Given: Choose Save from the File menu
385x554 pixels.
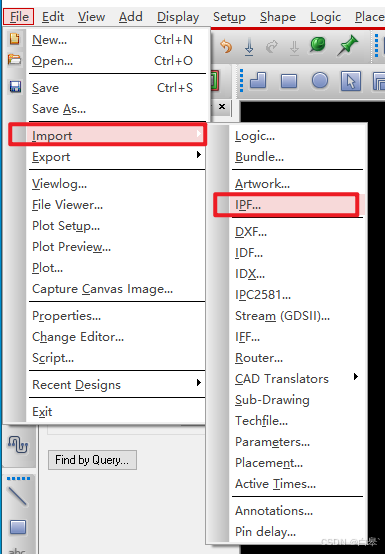Looking at the screenshot, I should tap(117, 88).
